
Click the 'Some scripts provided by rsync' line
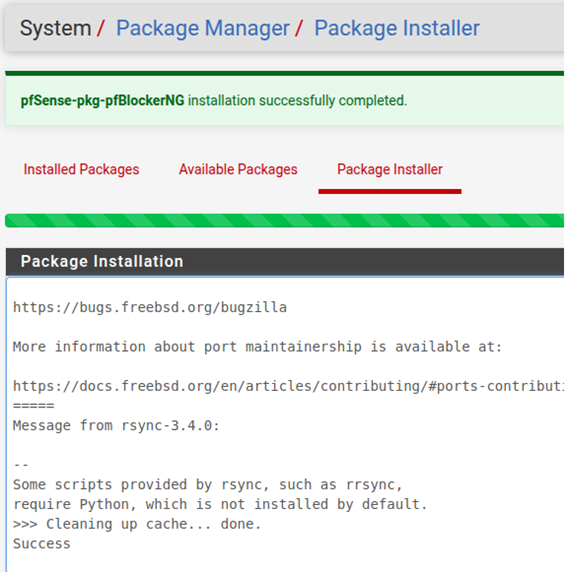pyautogui.click(x=208, y=485)
